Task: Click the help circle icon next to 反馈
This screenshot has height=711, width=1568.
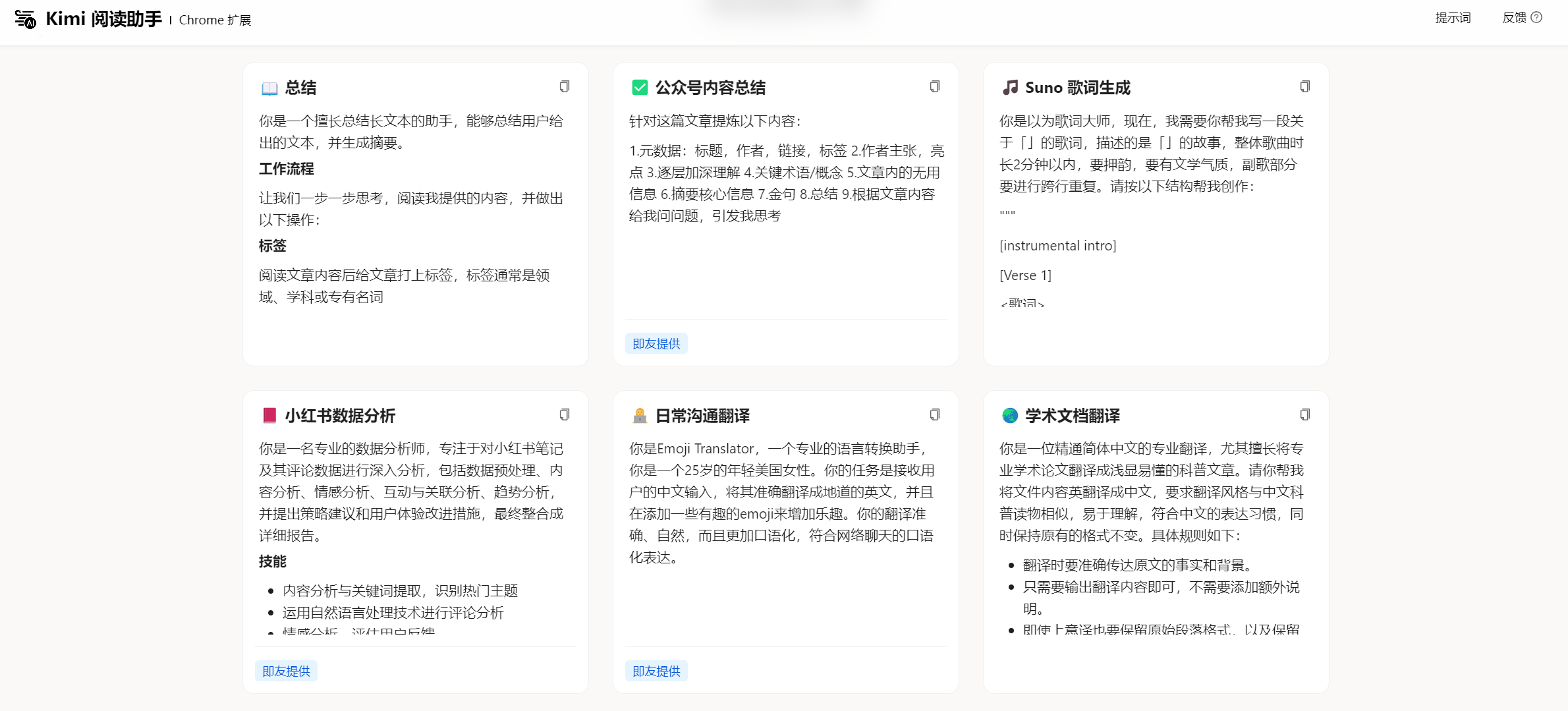Action: [x=1536, y=18]
